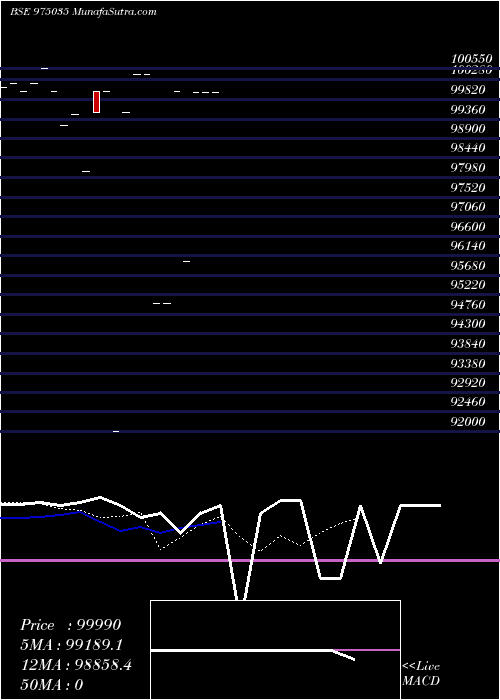Click the 93840 price axis label
The height and width of the screenshot is (700, 500).
(468, 344)
